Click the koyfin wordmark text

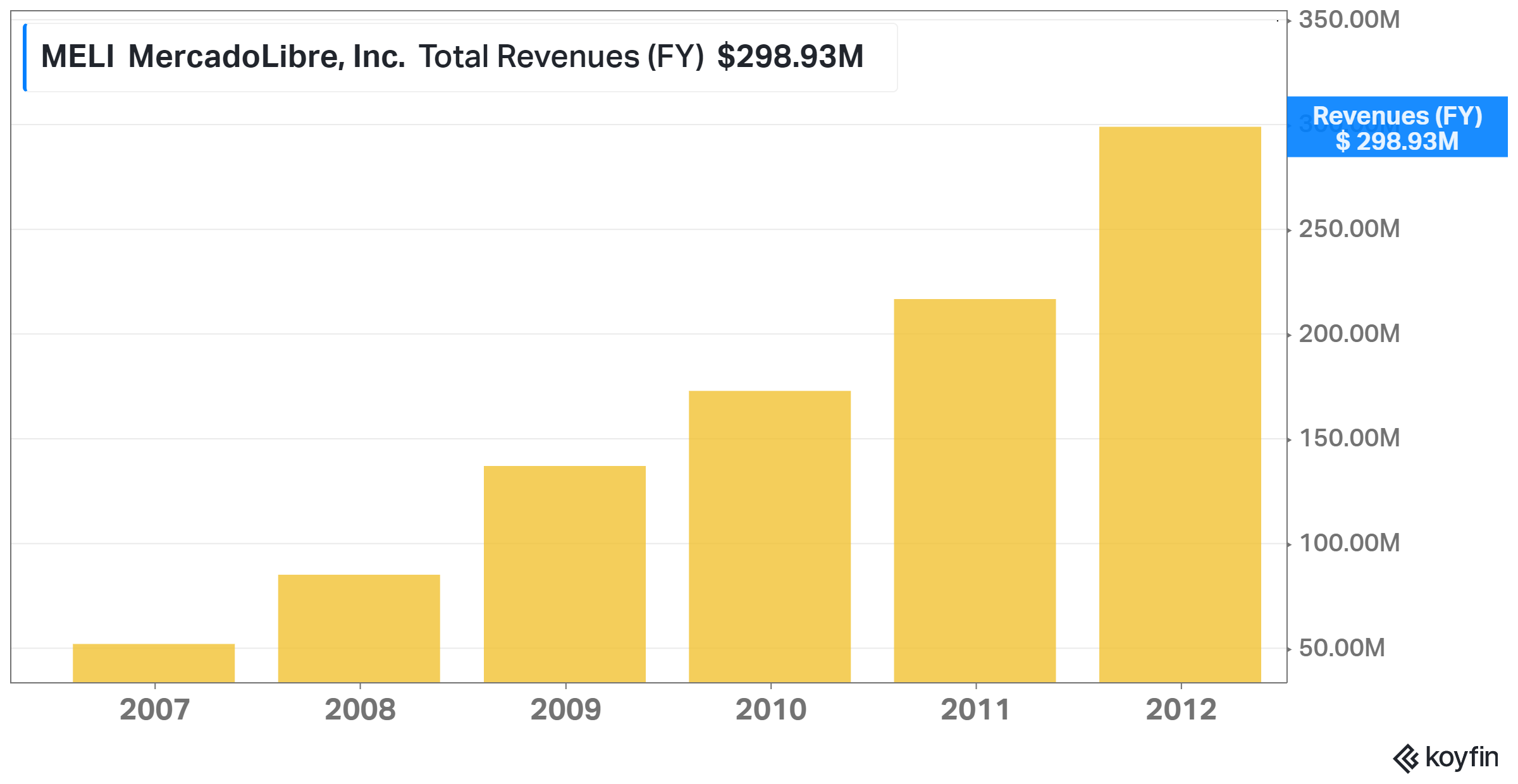point(1462,757)
